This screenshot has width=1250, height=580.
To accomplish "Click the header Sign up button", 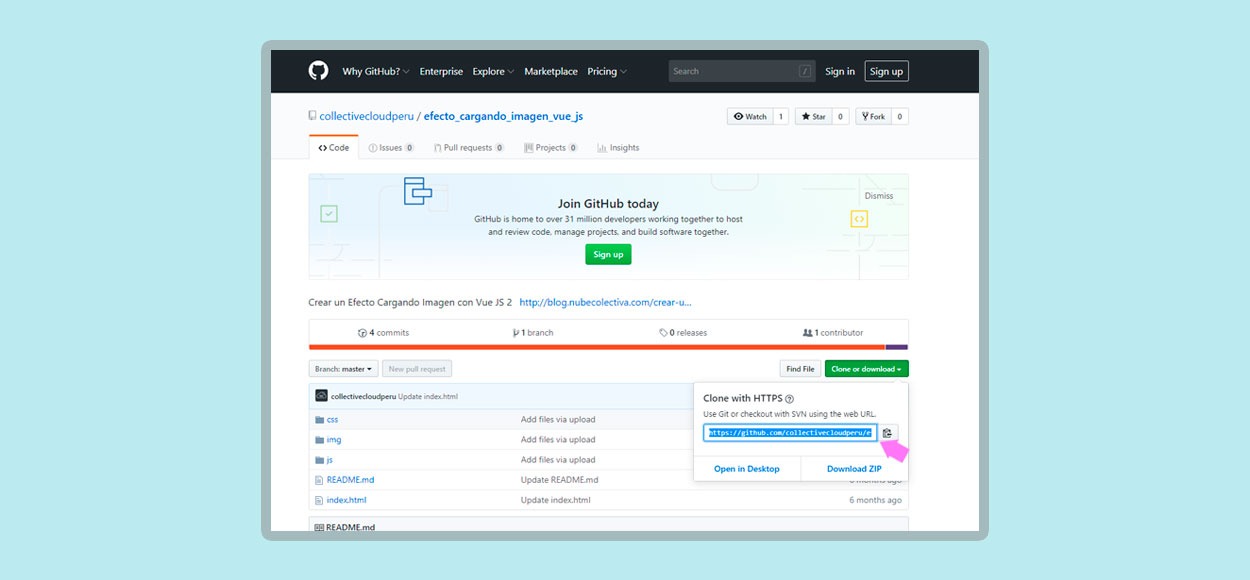I will pyautogui.click(x=886, y=71).
